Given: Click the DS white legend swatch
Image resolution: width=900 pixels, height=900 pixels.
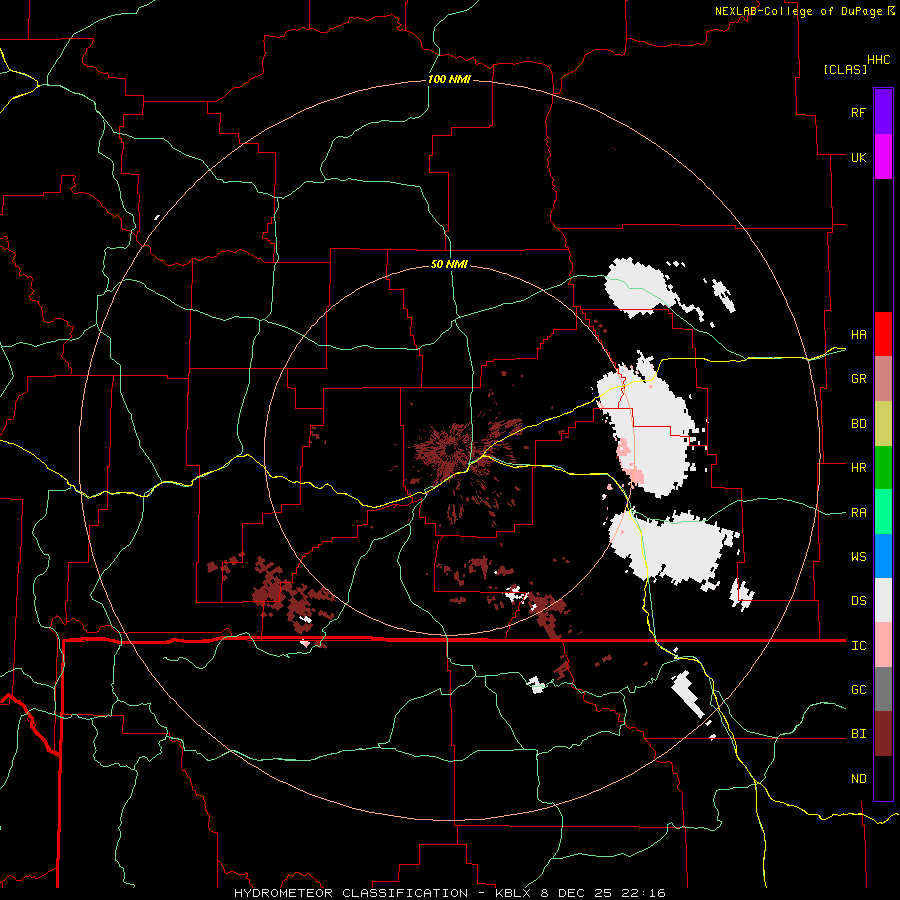Looking at the screenshot, I should [883, 600].
